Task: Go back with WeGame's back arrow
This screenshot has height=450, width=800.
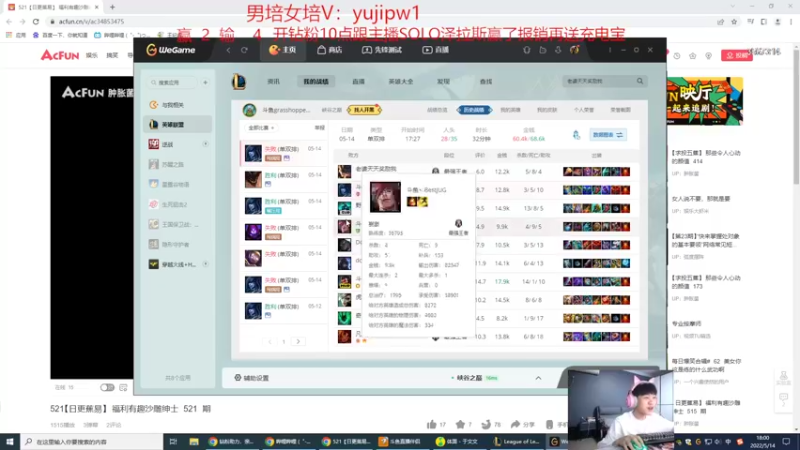Action: tap(229, 50)
